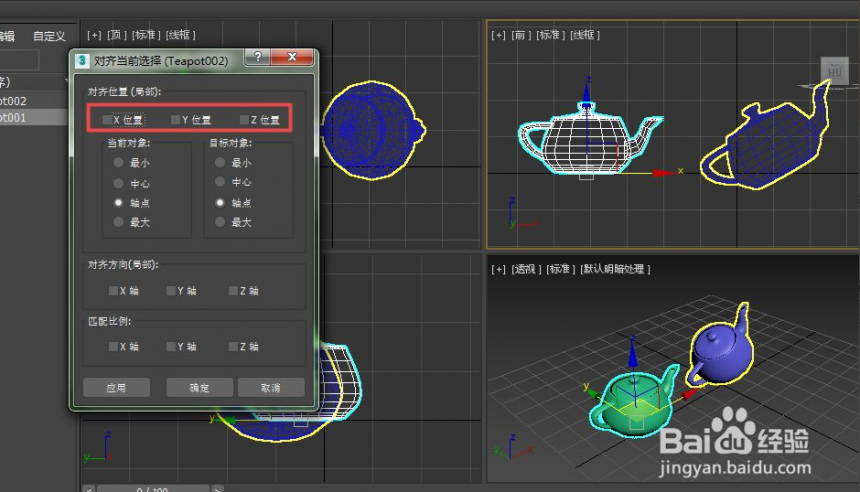Click red X axis arrow in front viewport

(663, 173)
